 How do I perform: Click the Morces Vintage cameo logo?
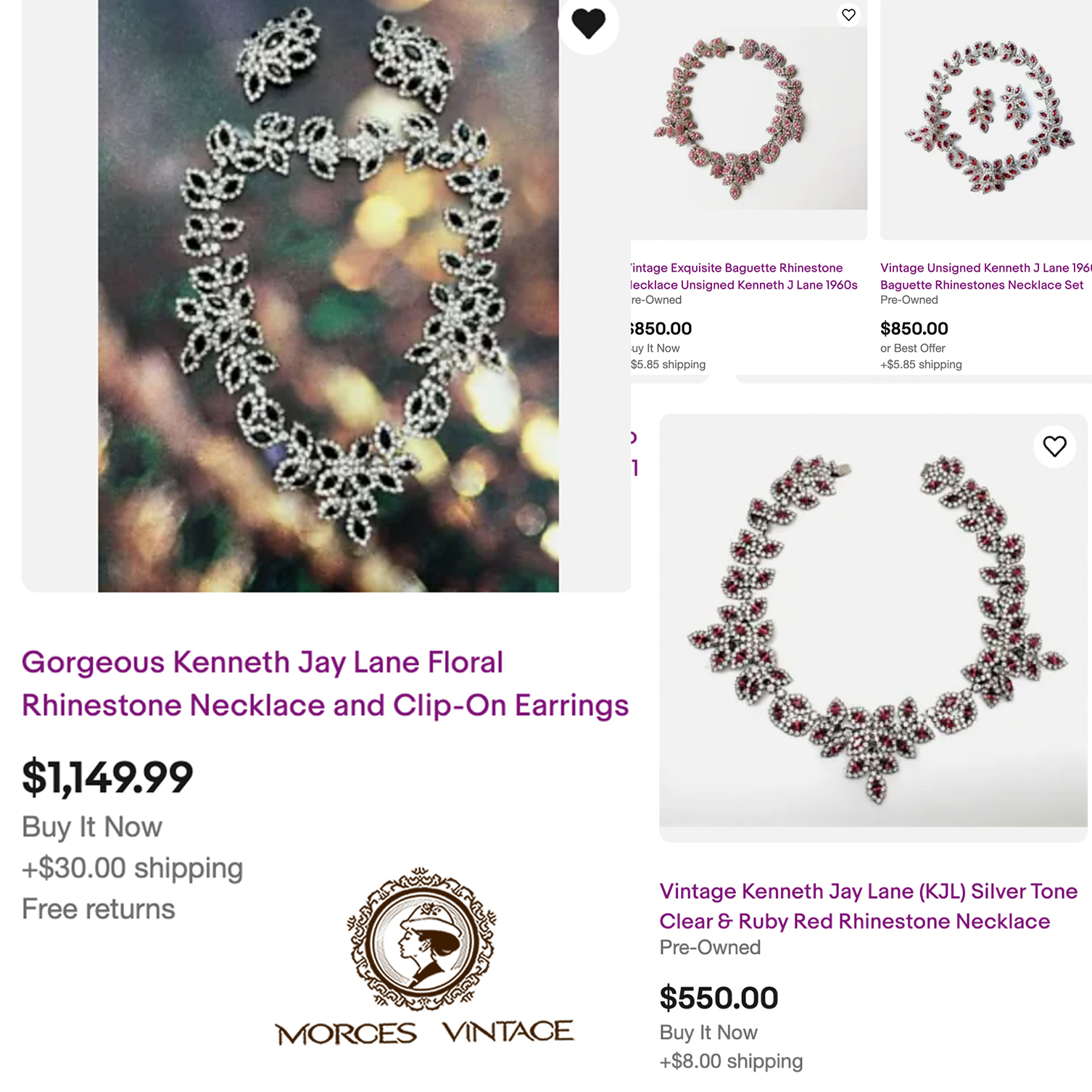pos(422,939)
